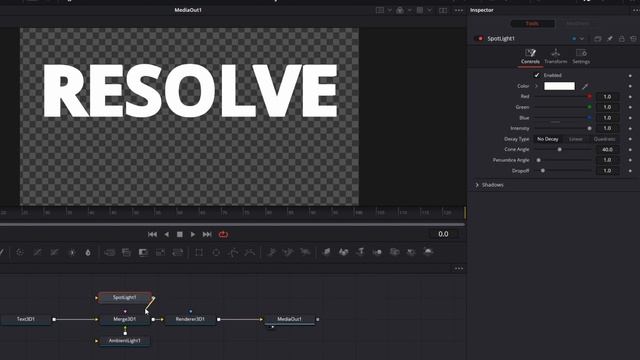Viewport: 640px width, 360px height.
Task: Toggle keyframe for the Cone Angle parameter
Action: tap(630, 150)
